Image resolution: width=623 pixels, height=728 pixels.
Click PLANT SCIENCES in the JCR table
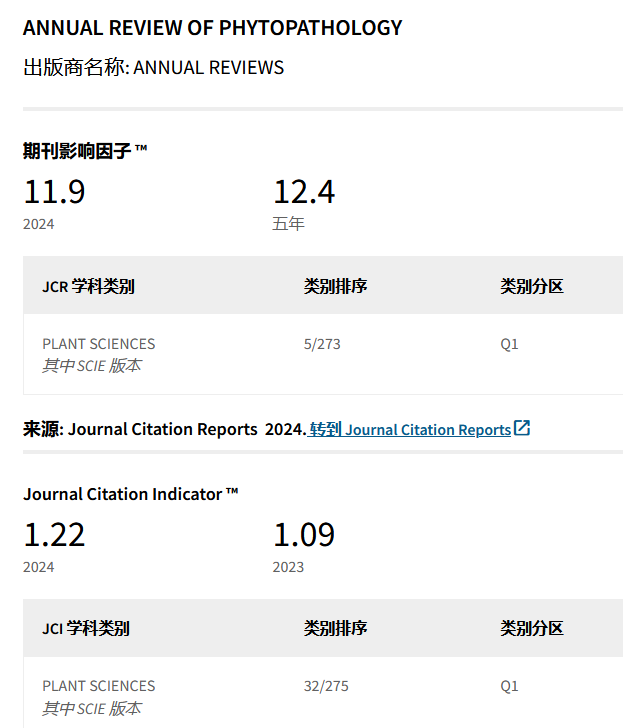98,344
